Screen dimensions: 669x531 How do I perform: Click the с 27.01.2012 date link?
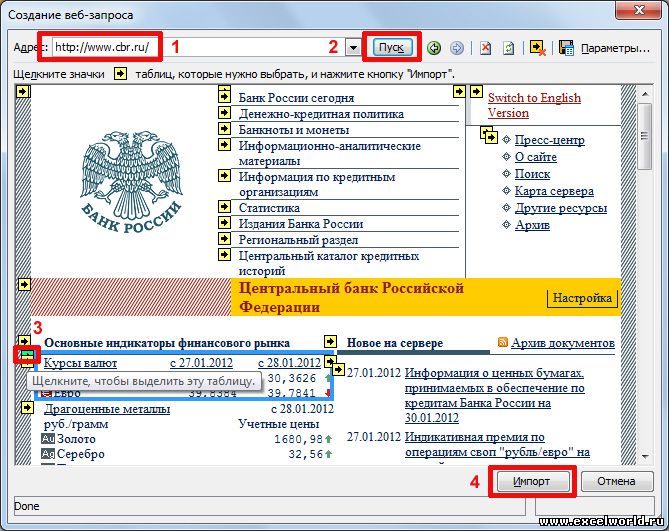(201, 363)
